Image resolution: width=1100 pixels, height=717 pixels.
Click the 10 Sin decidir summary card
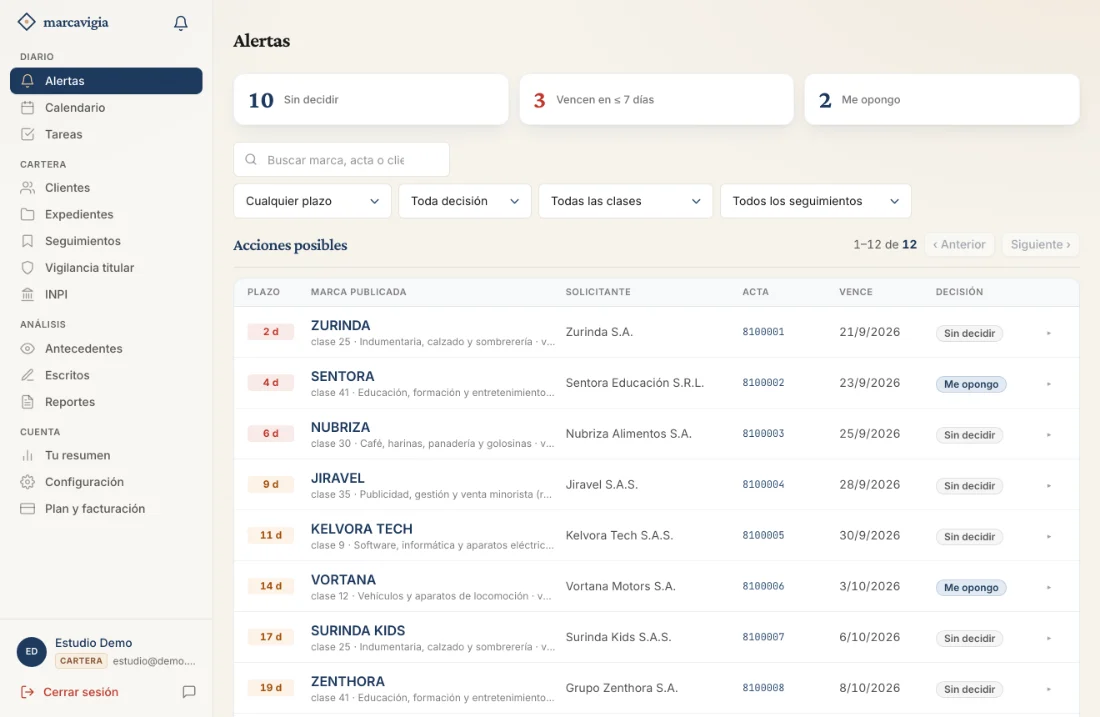(x=370, y=100)
